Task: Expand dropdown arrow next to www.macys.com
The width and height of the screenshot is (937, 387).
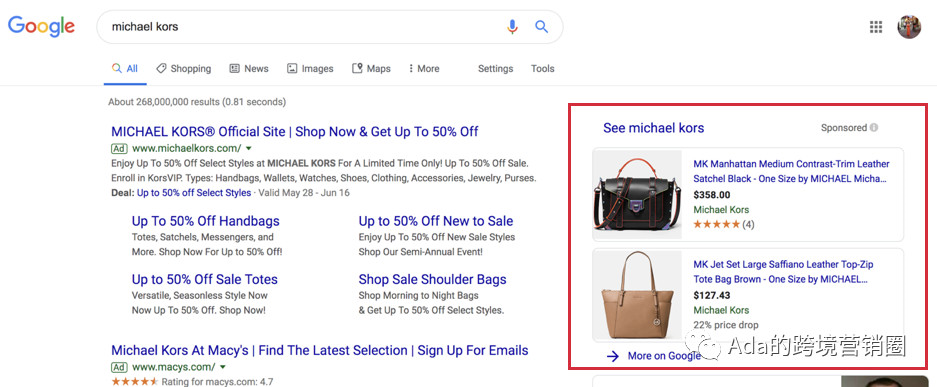Action: [x=223, y=367]
